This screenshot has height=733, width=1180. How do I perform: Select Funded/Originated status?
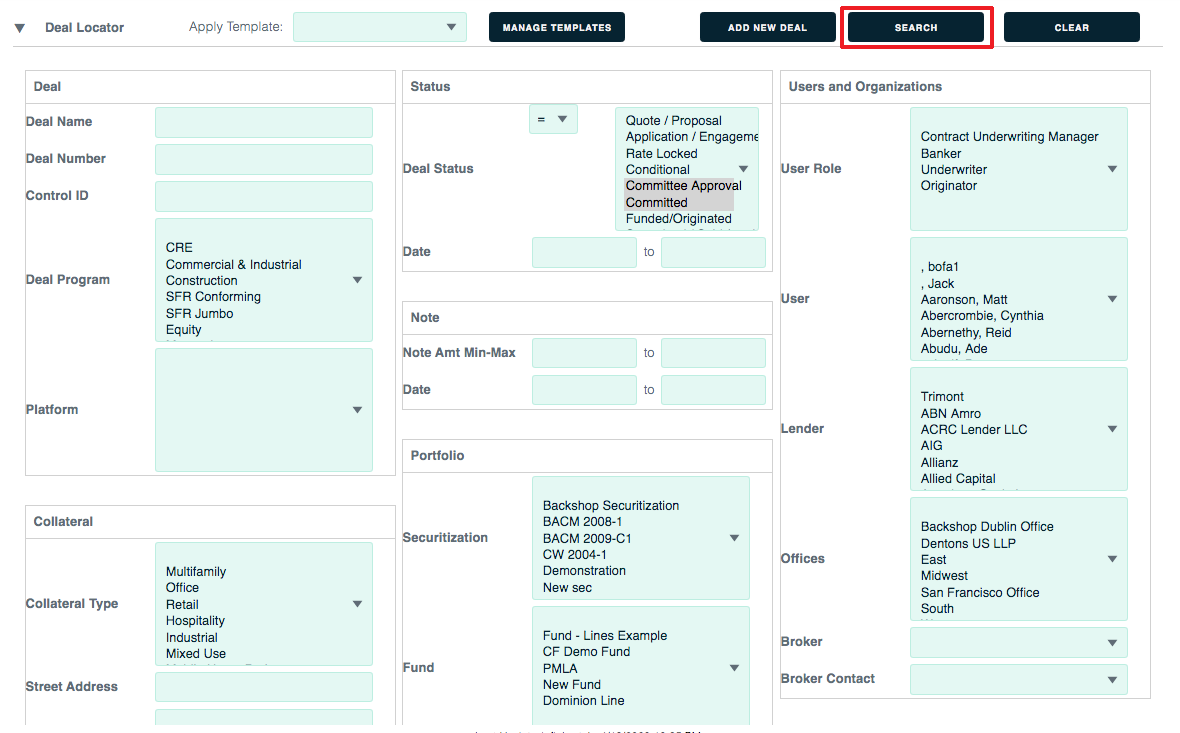pos(678,219)
